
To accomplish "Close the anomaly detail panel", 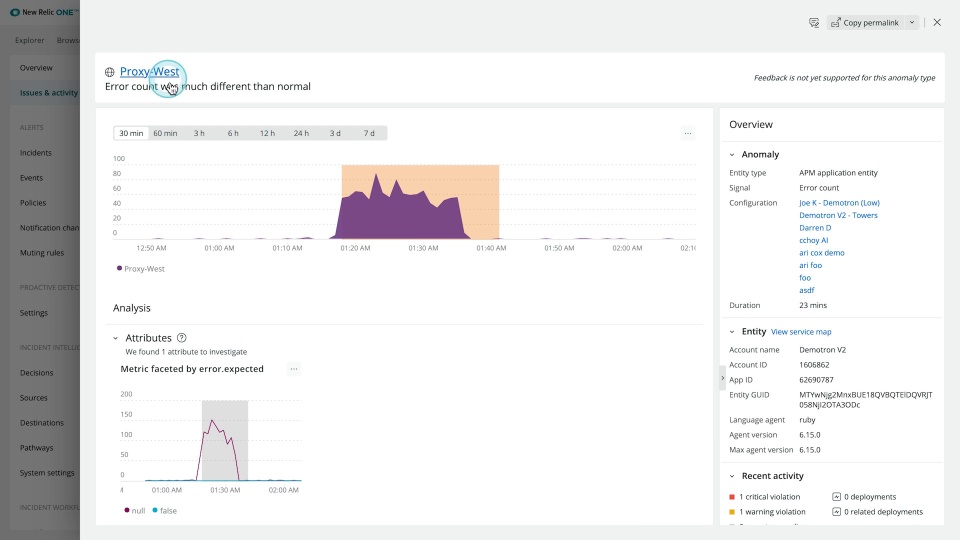I will pyautogui.click(x=937, y=22).
